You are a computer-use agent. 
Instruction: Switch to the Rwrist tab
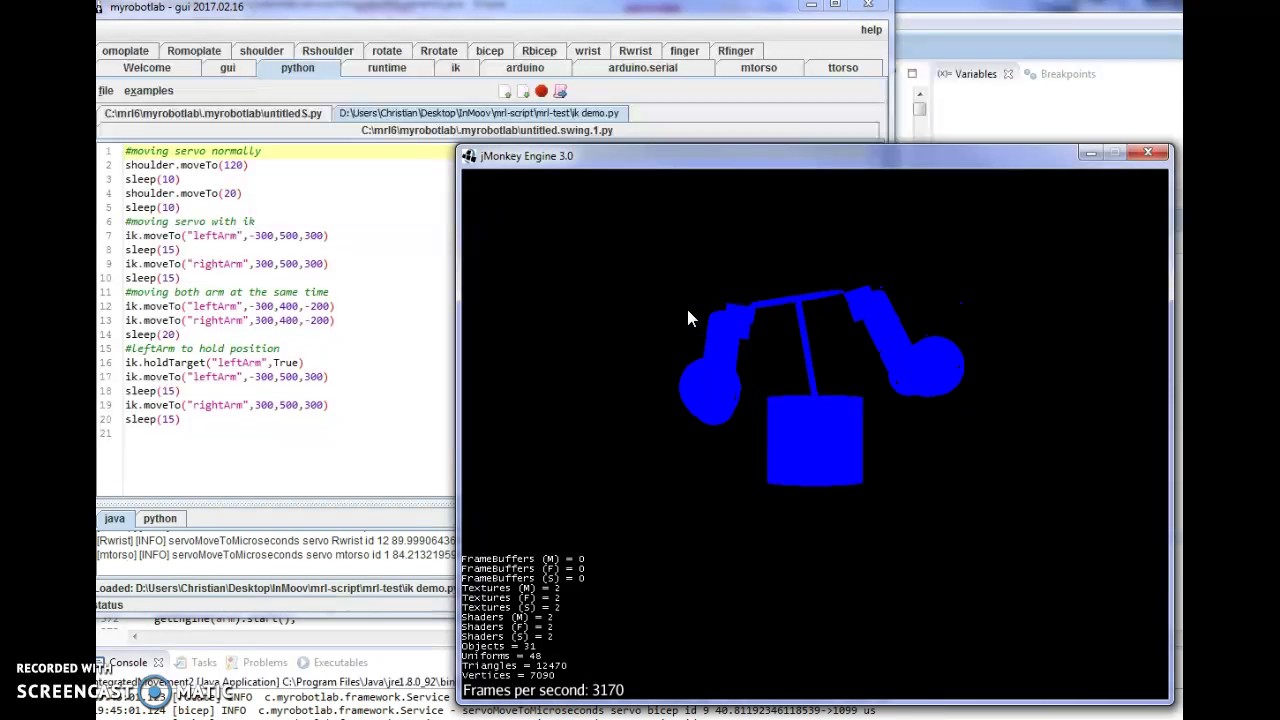(x=635, y=51)
